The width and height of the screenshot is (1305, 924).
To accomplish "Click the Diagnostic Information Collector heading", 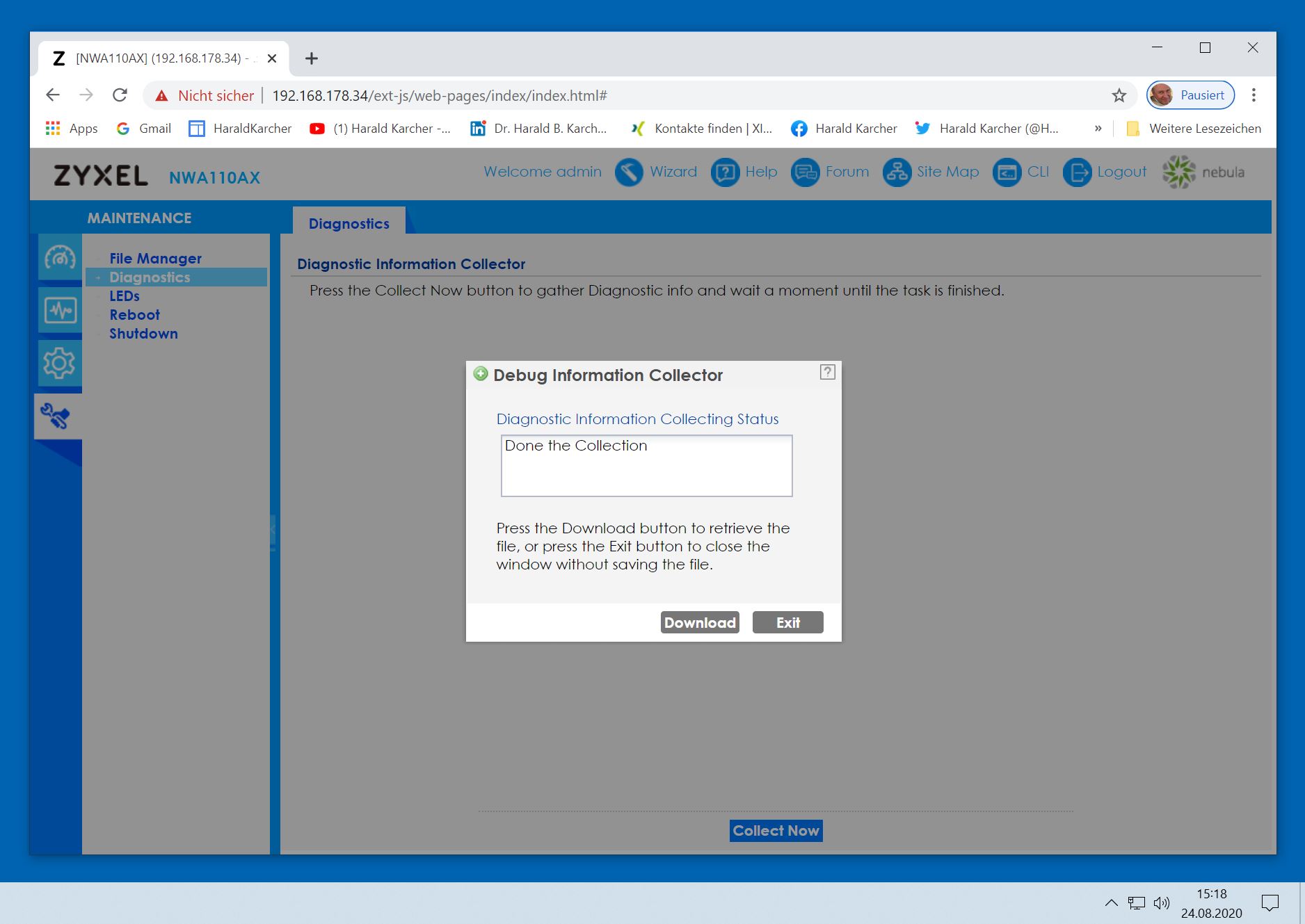I will pos(411,264).
